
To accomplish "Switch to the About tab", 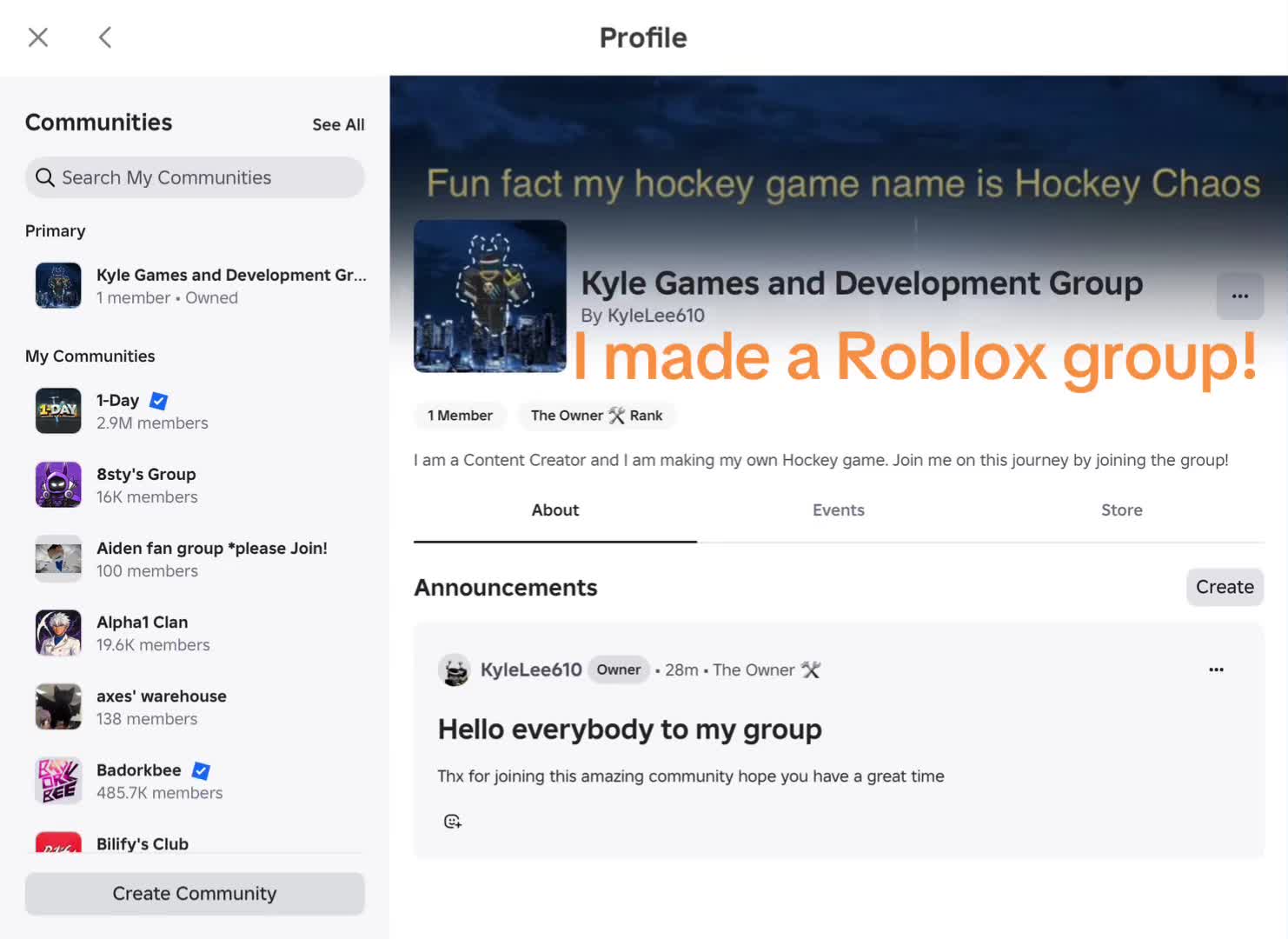I will click(x=555, y=510).
